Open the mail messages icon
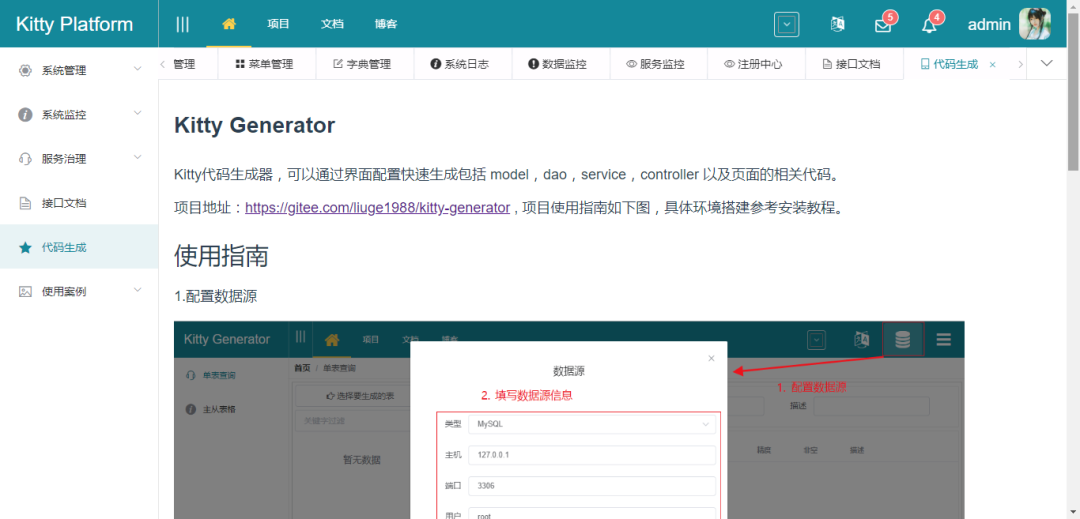 click(882, 25)
